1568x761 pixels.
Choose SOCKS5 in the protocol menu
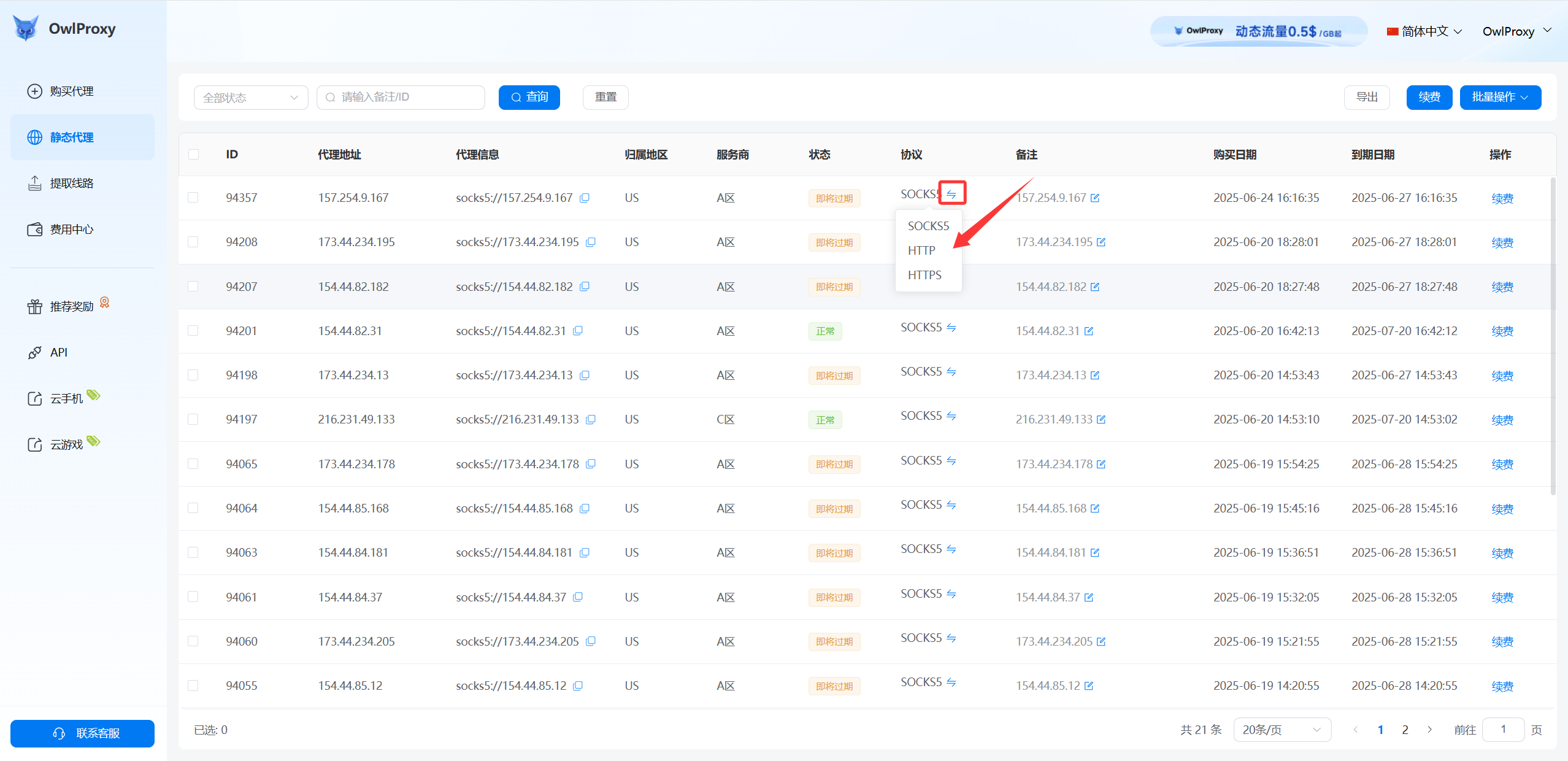point(928,226)
